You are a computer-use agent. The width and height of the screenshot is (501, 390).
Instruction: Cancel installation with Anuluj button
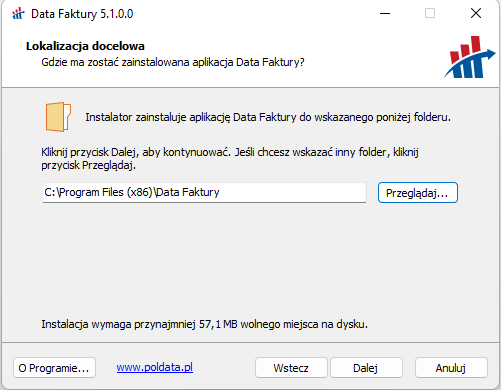coord(451,368)
